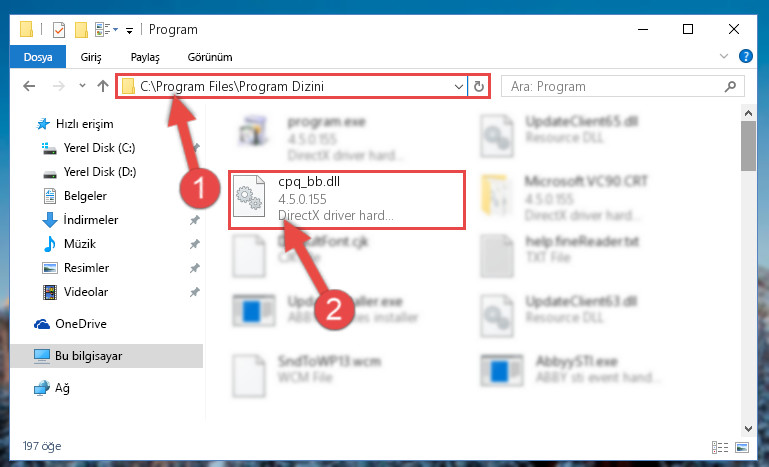
Task: Go back with the left arrow button
Action: coord(29,86)
